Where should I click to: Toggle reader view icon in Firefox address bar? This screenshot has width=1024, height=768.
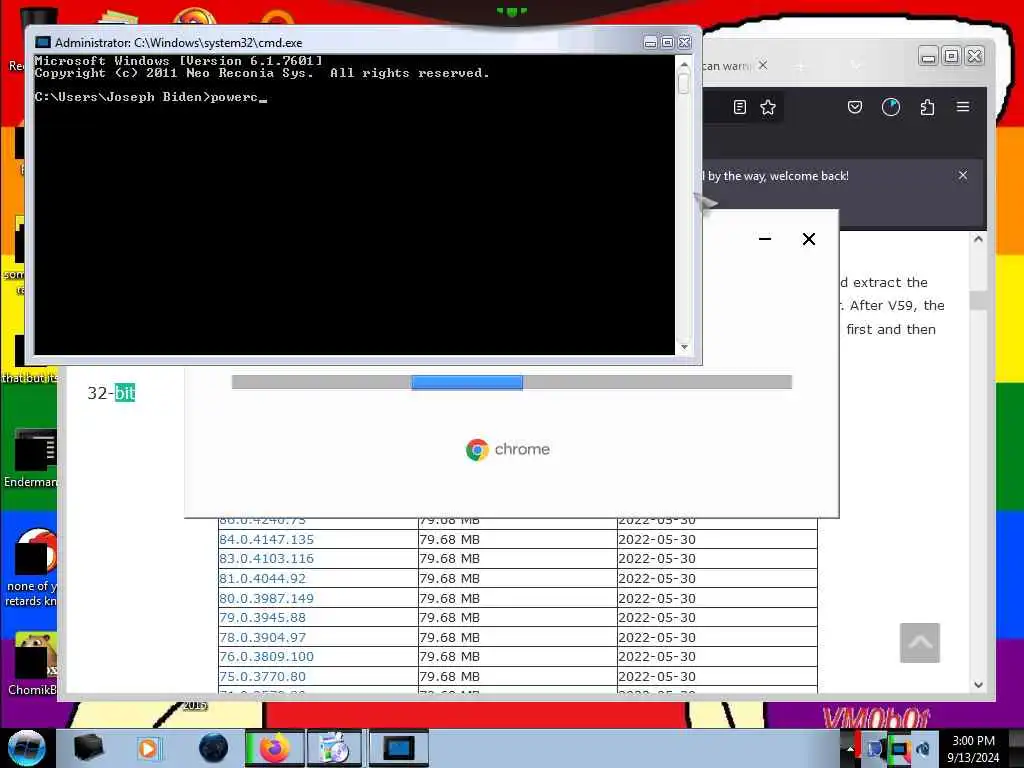tap(739, 107)
